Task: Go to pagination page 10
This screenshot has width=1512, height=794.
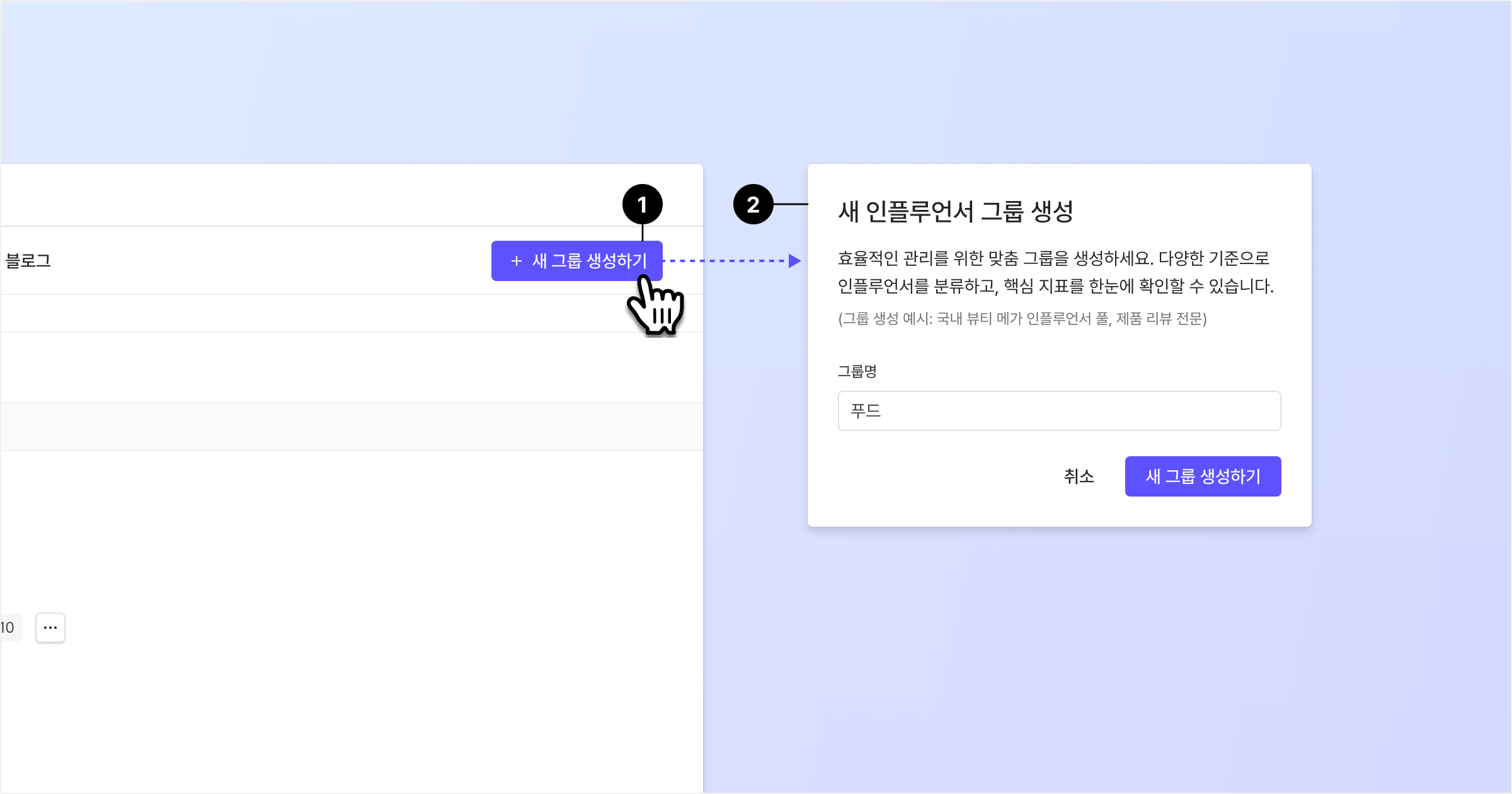Action: coord(8,628)
